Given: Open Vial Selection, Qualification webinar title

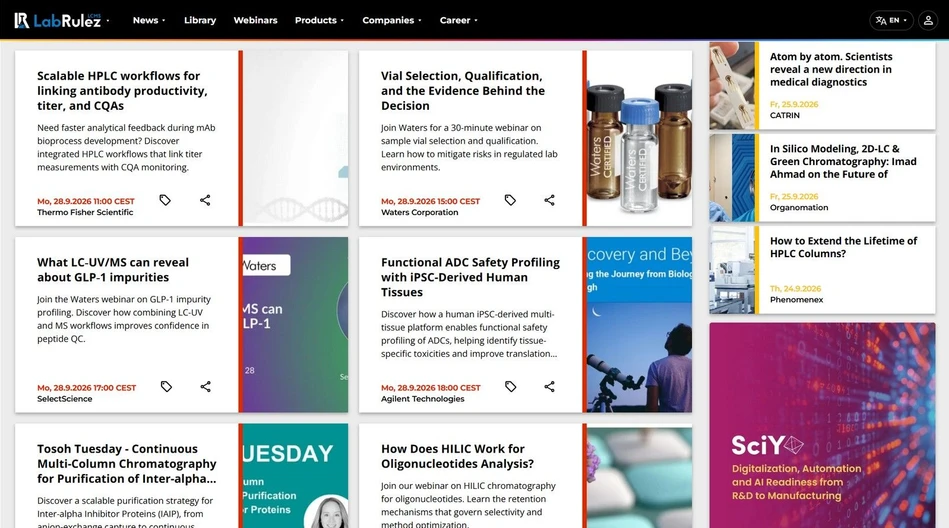Looking at the screenshot, I should pyautogui.click(x=463, y=91).
